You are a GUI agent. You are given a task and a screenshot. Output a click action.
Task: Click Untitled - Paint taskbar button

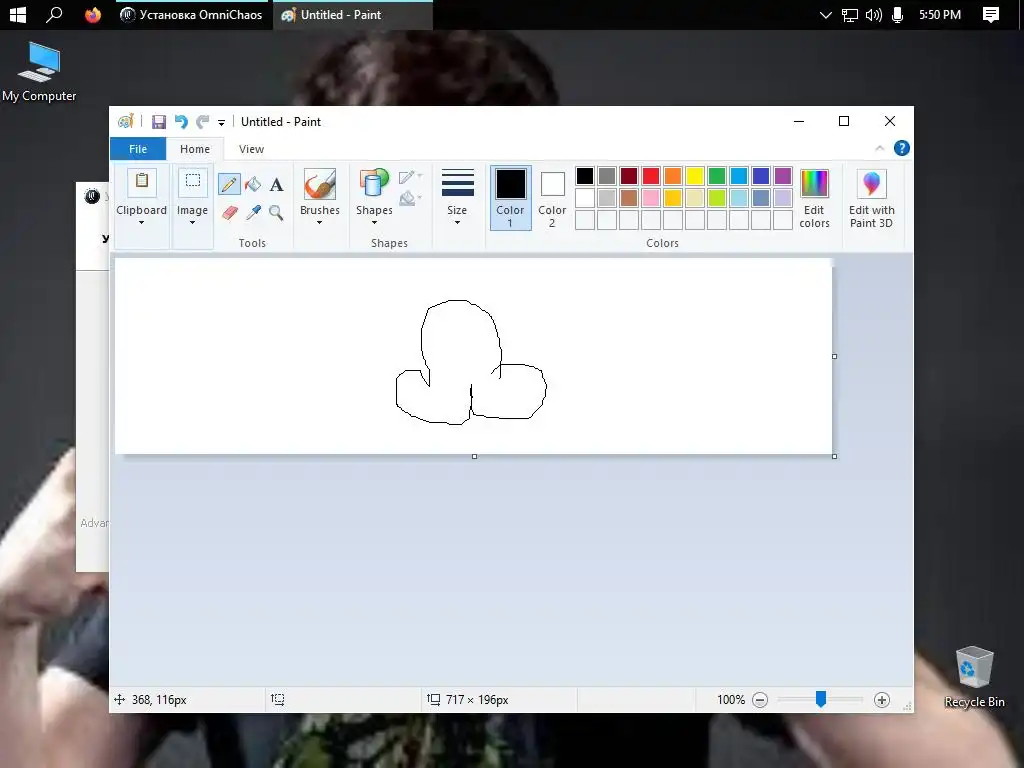[x=353, y=14]
